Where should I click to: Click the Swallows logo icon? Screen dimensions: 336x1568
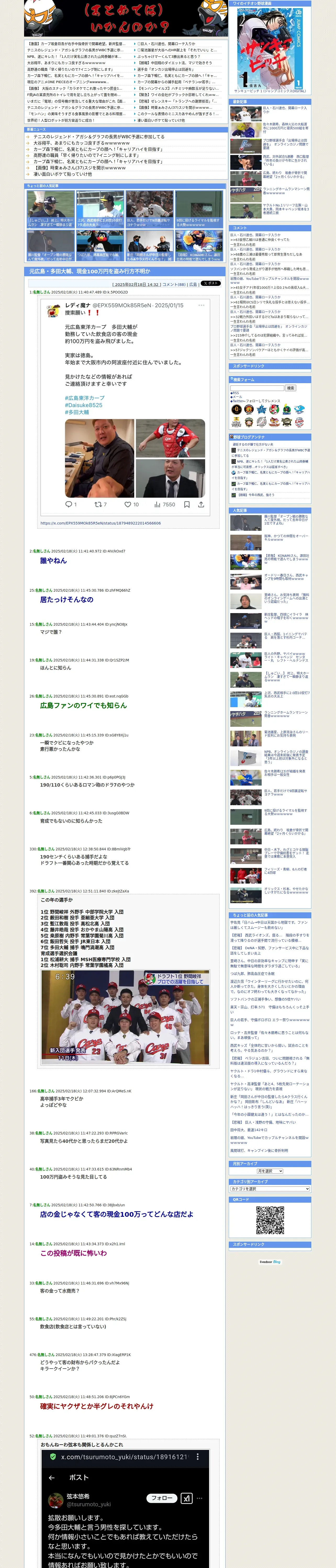[287, 410]
